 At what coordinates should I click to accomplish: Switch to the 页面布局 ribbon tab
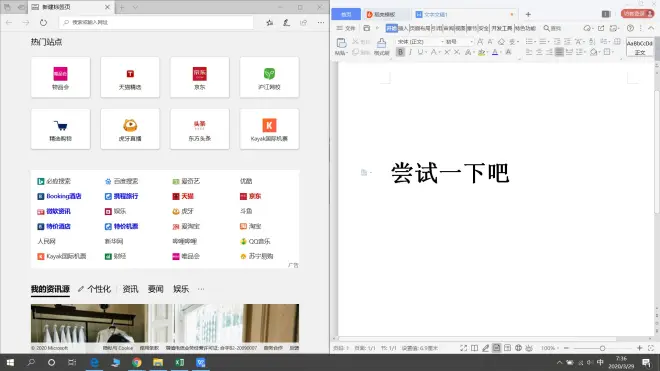[420, 28]
